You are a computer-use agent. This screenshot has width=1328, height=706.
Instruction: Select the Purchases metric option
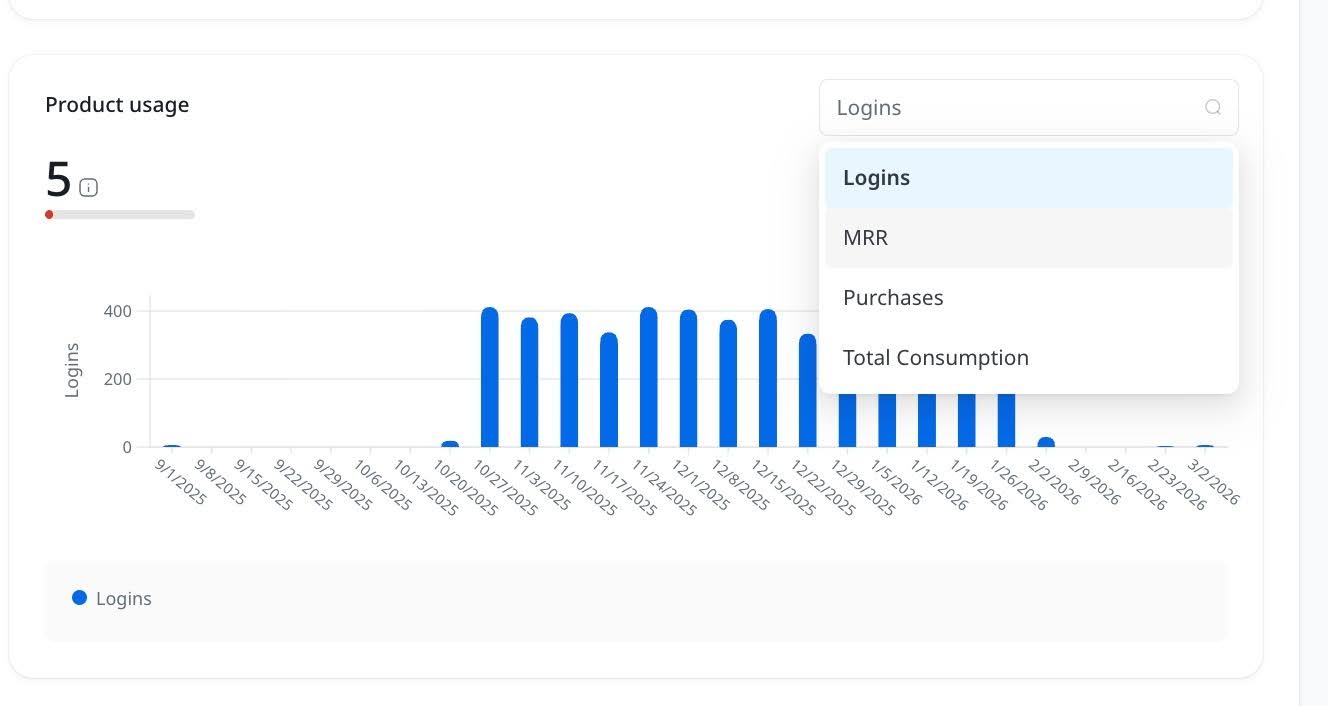(893, 297)
